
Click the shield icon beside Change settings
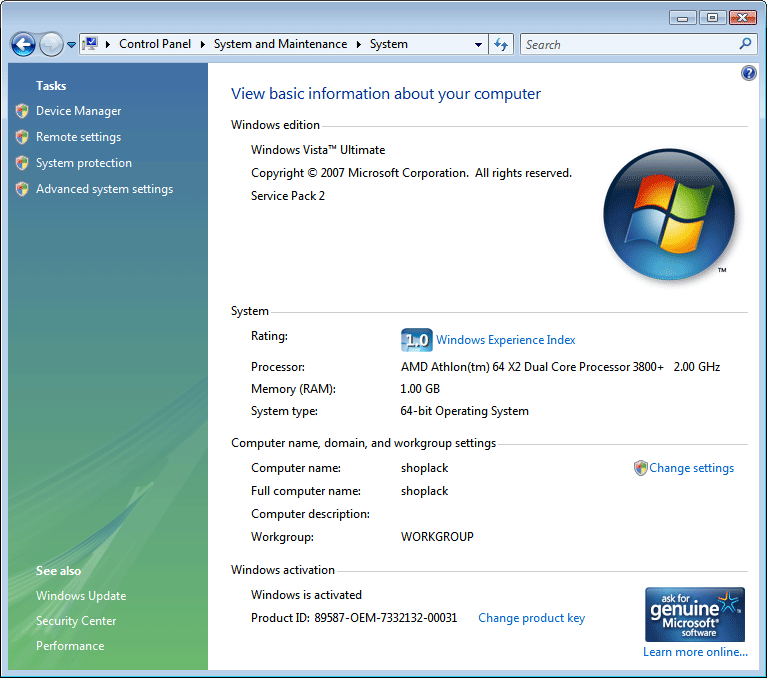640,468
